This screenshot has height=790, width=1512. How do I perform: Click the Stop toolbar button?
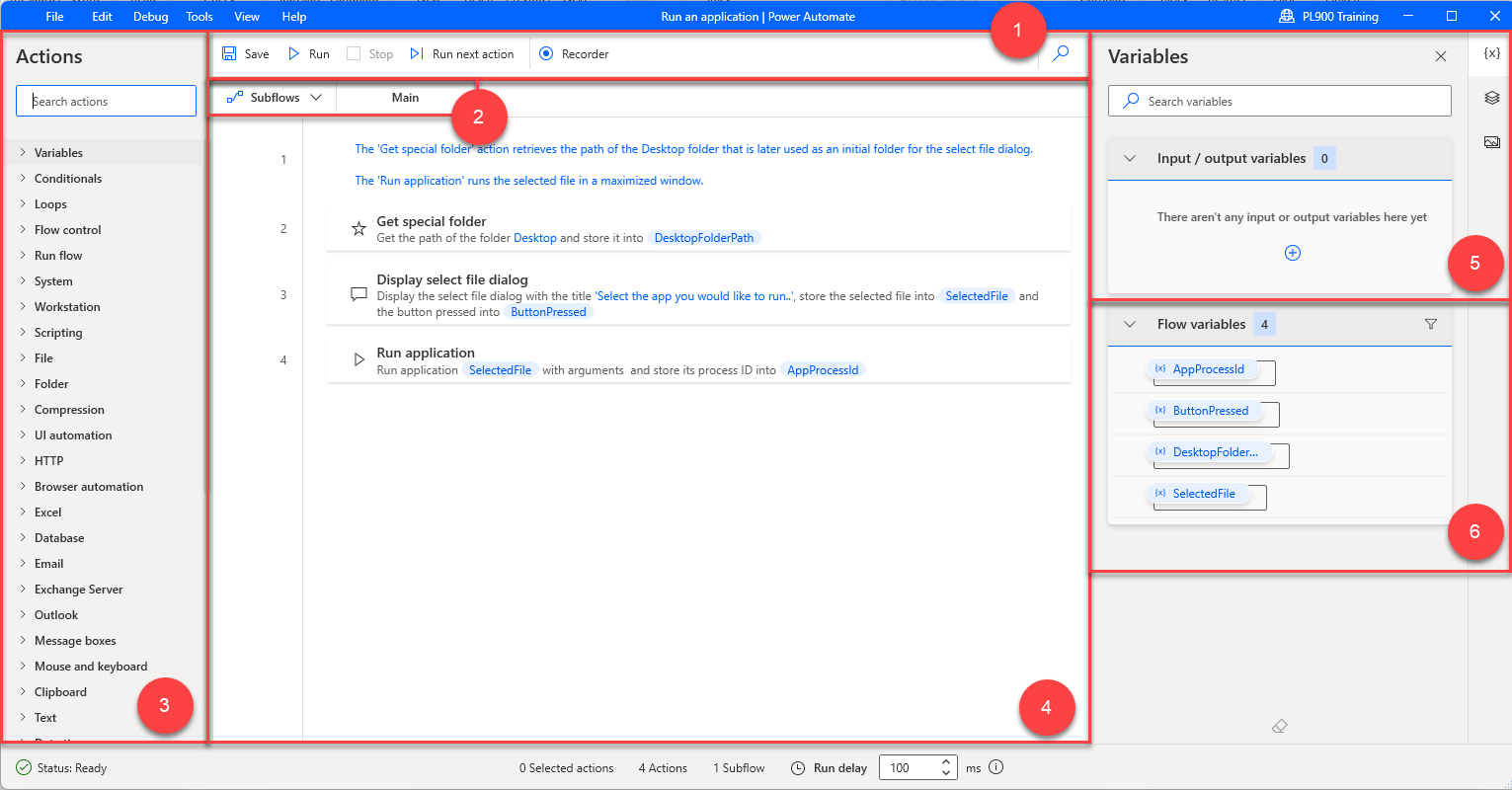click(369, 54)
